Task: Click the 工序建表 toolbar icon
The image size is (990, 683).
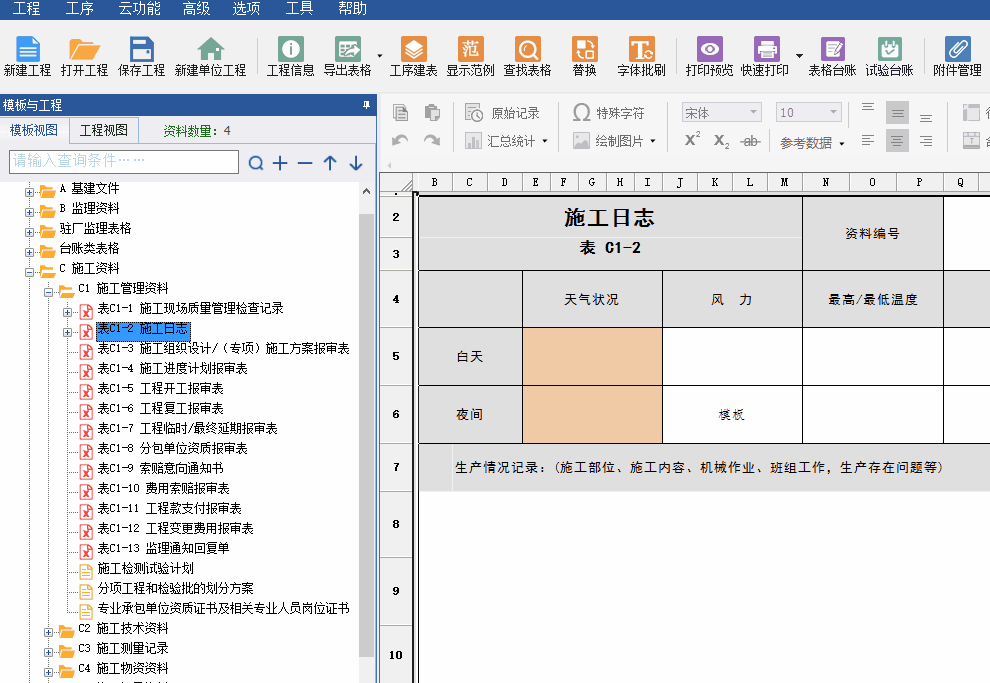Action: click(413, 56)
